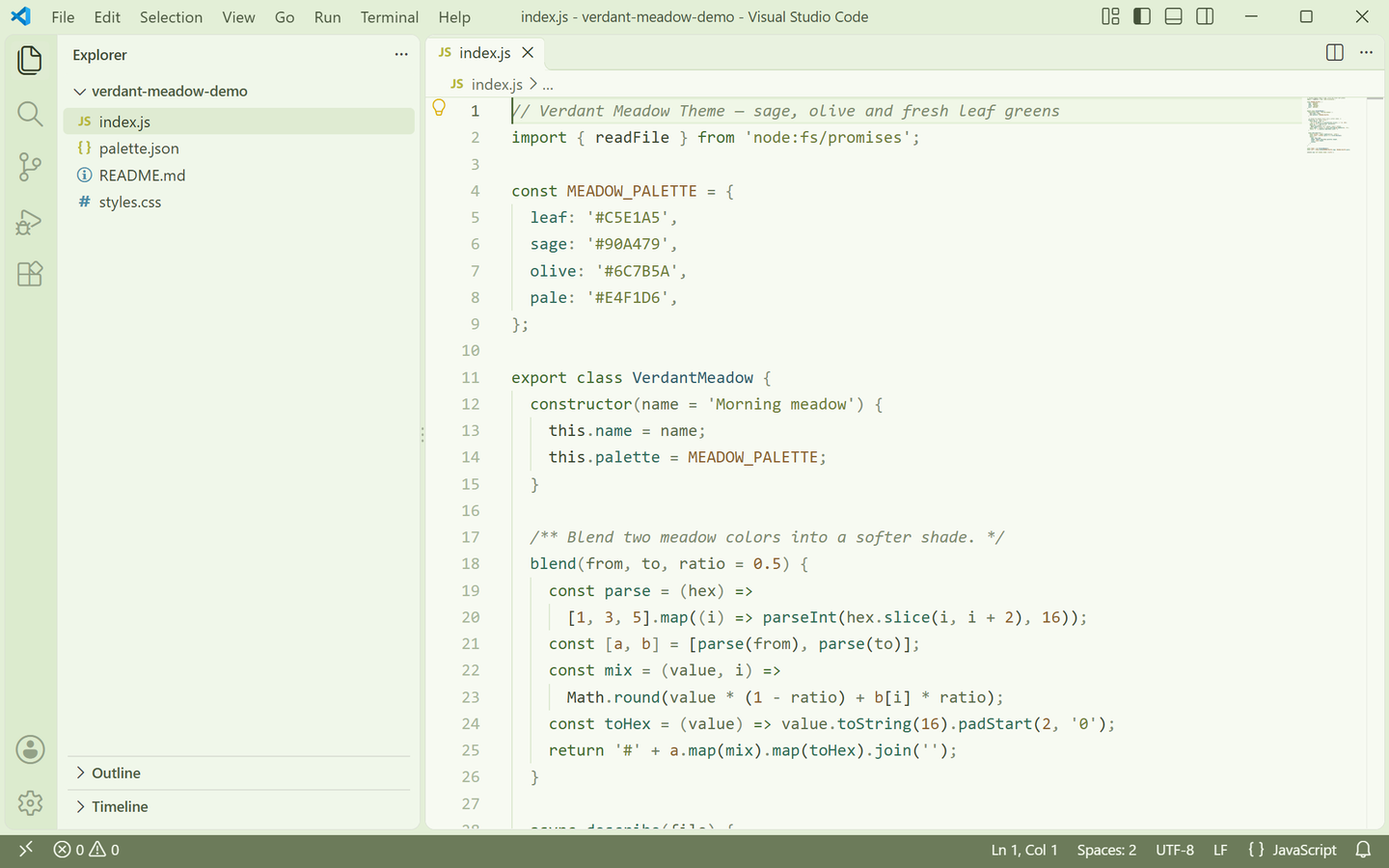Open README.md in the Explorer

click(x=239, y=176)
